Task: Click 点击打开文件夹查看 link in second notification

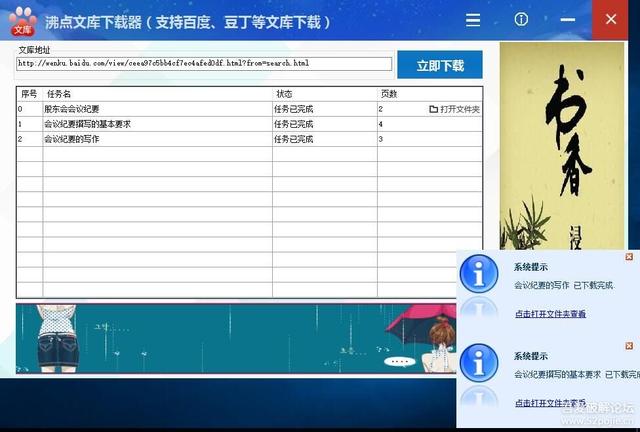Action: 550,403
